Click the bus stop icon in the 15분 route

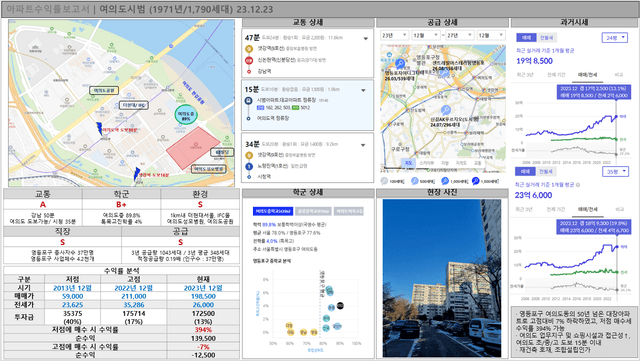(x=249, y=100)
